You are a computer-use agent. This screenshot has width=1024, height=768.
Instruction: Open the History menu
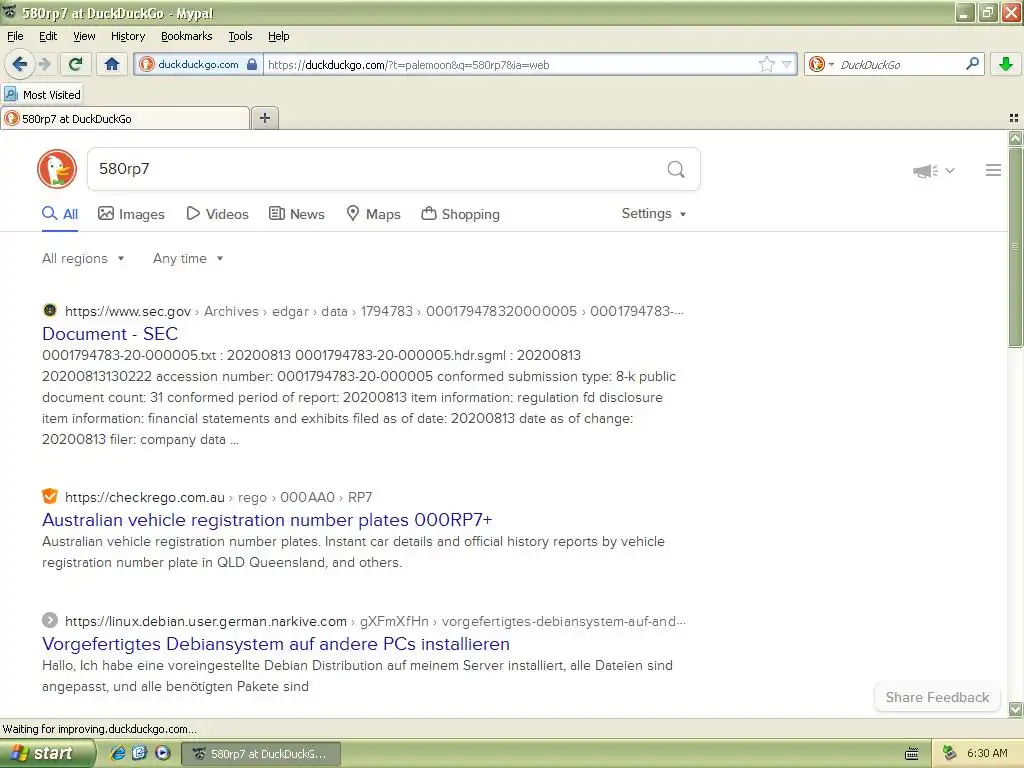[x=127, y=36]
